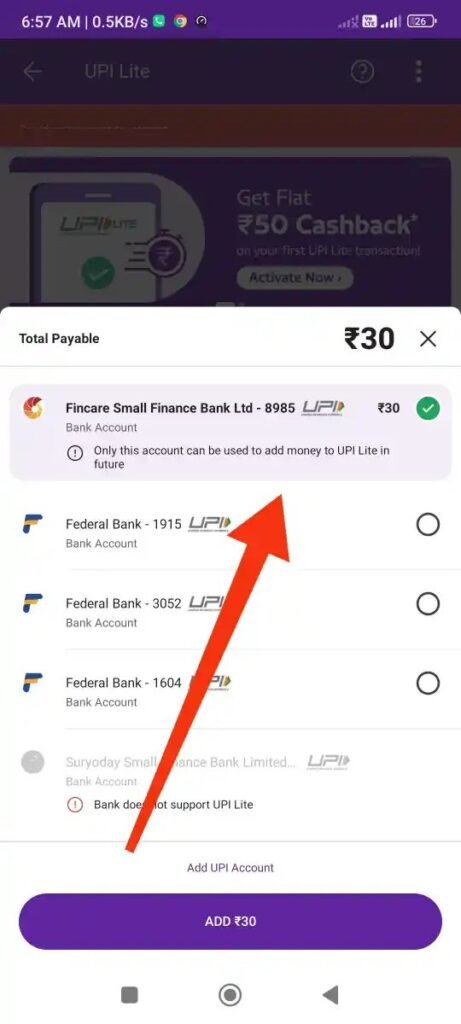The height and width of the screenshot is (1024, 461).
Task: Select Federal Bank - 3052 radio button
Action: click(x=428, y=604)
